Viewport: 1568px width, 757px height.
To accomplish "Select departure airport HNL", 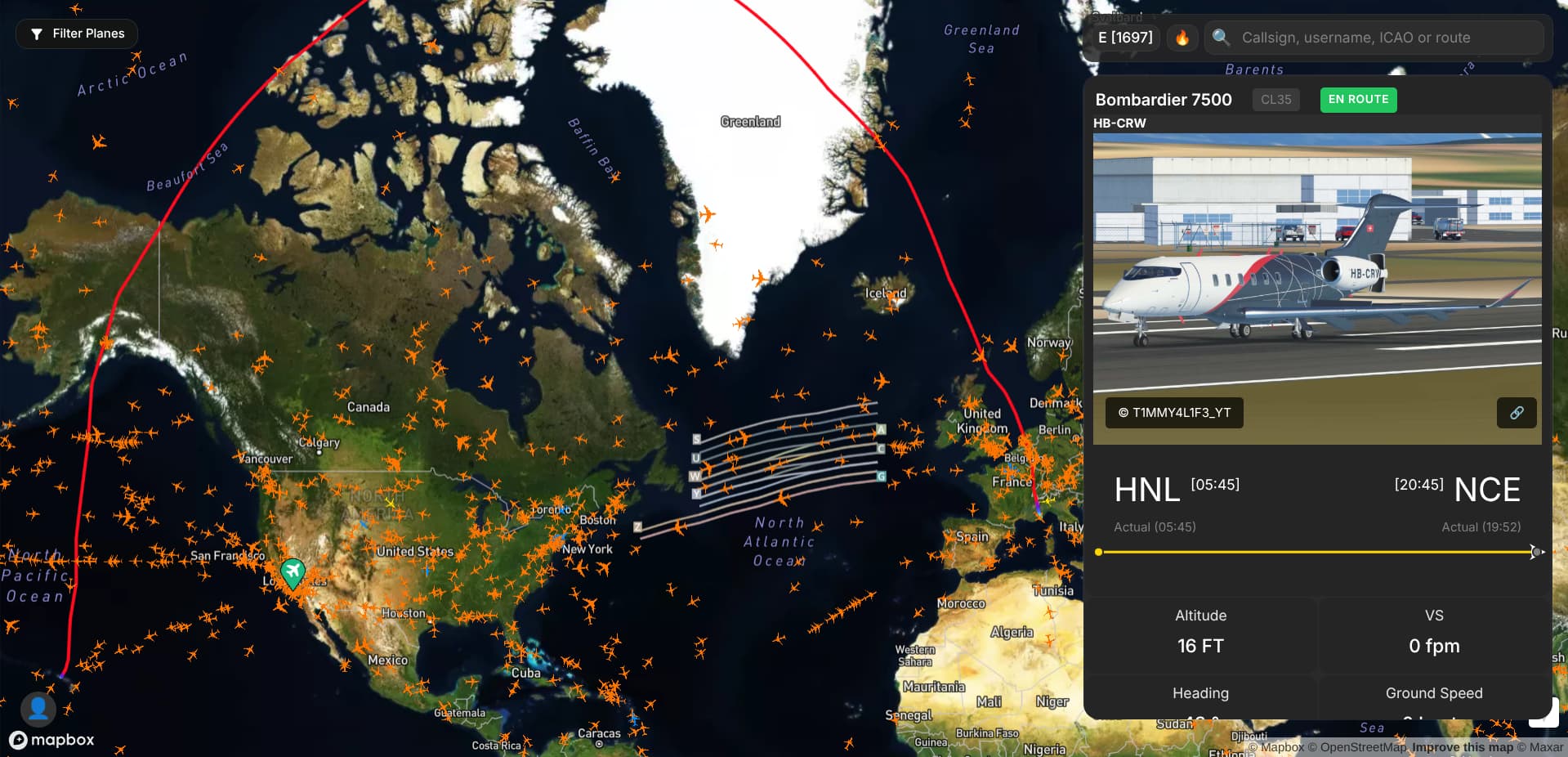I will 1147,490.
